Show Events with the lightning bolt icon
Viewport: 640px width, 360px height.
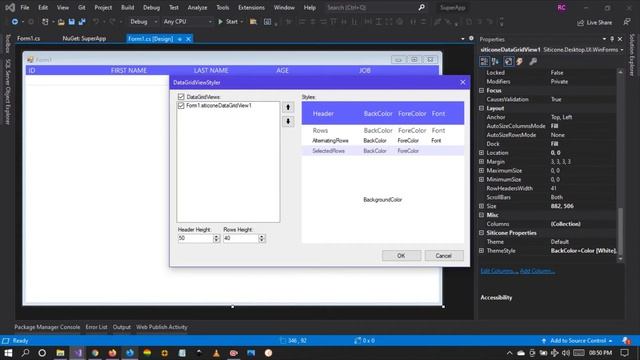520,62
